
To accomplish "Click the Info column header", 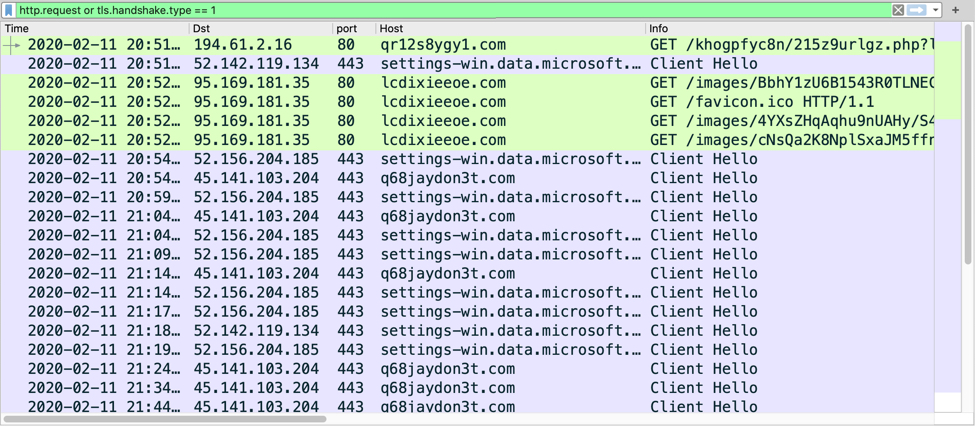I will click(x=790, y=28).
